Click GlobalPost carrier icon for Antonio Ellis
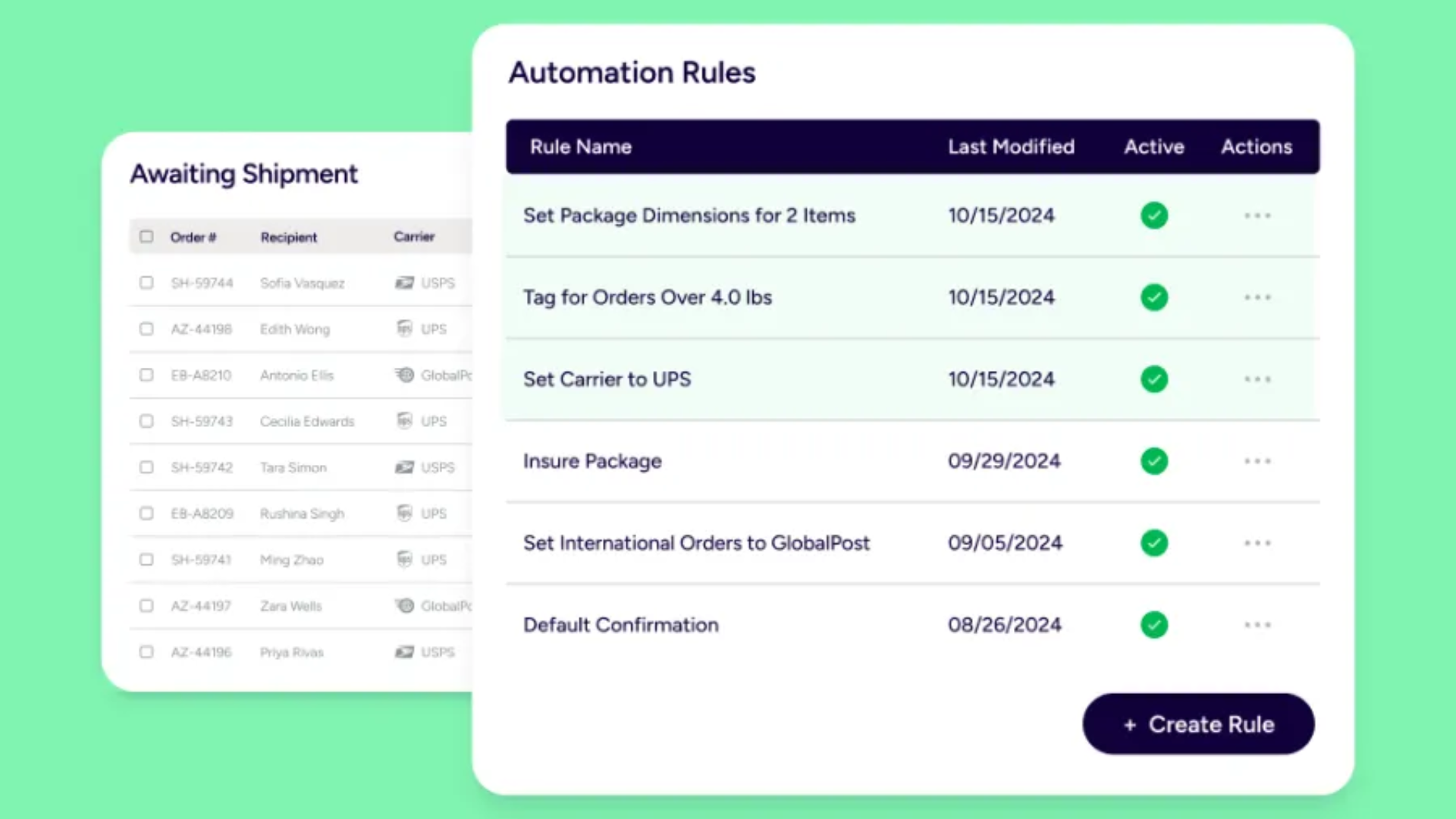Image resolution: width=1456 pixels, height=819 pixels. tap(405, 375)
